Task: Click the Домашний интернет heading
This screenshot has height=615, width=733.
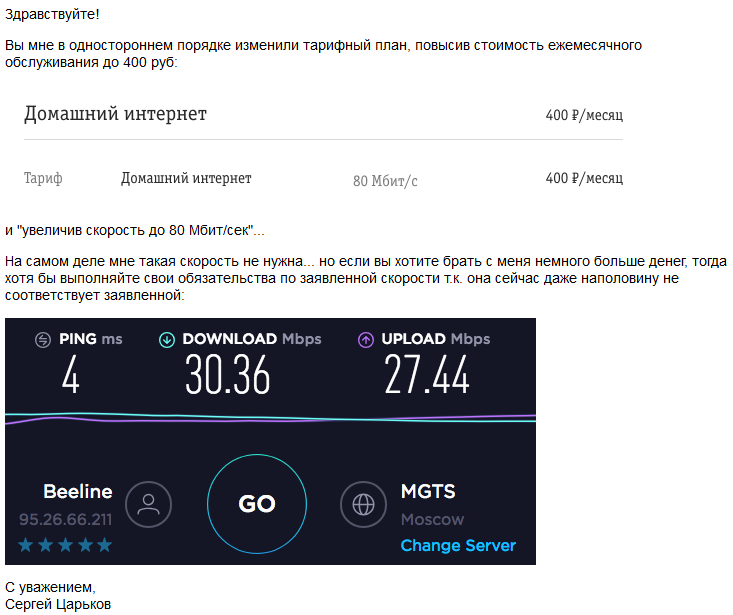Action: coord(115,114)
